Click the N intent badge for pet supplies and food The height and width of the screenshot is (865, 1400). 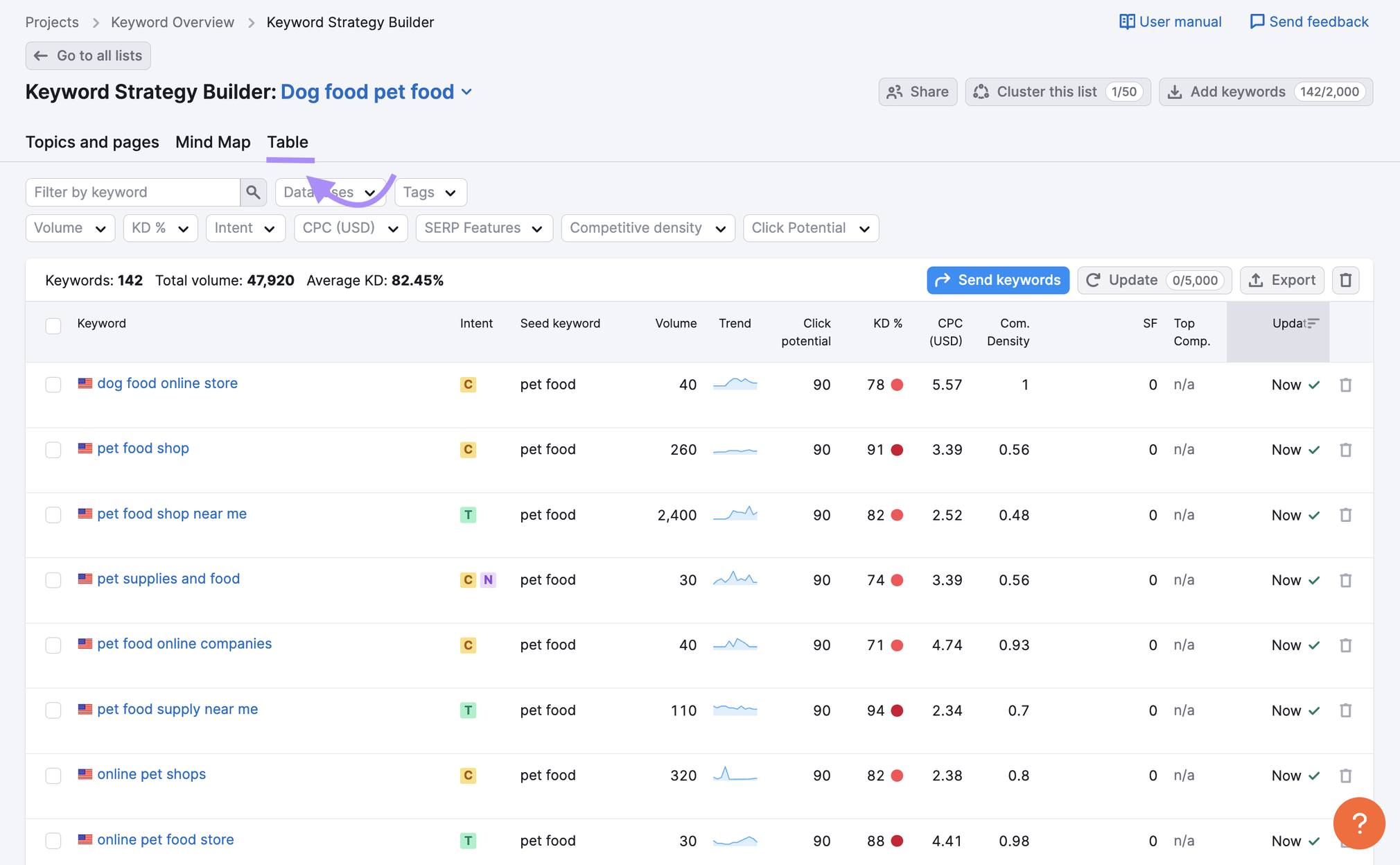coord(488,580)
